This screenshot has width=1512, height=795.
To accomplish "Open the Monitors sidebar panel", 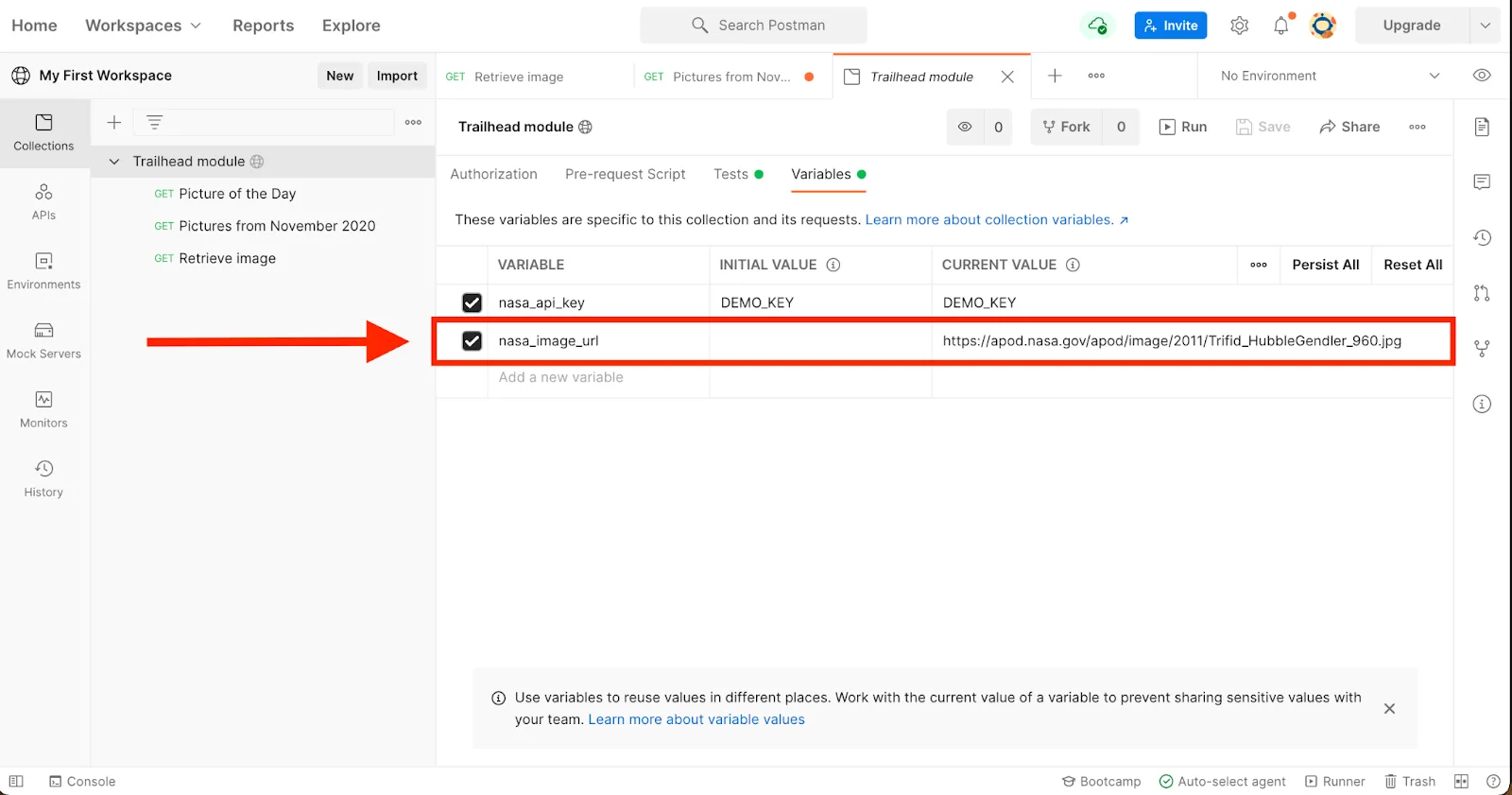I will 43,410.
